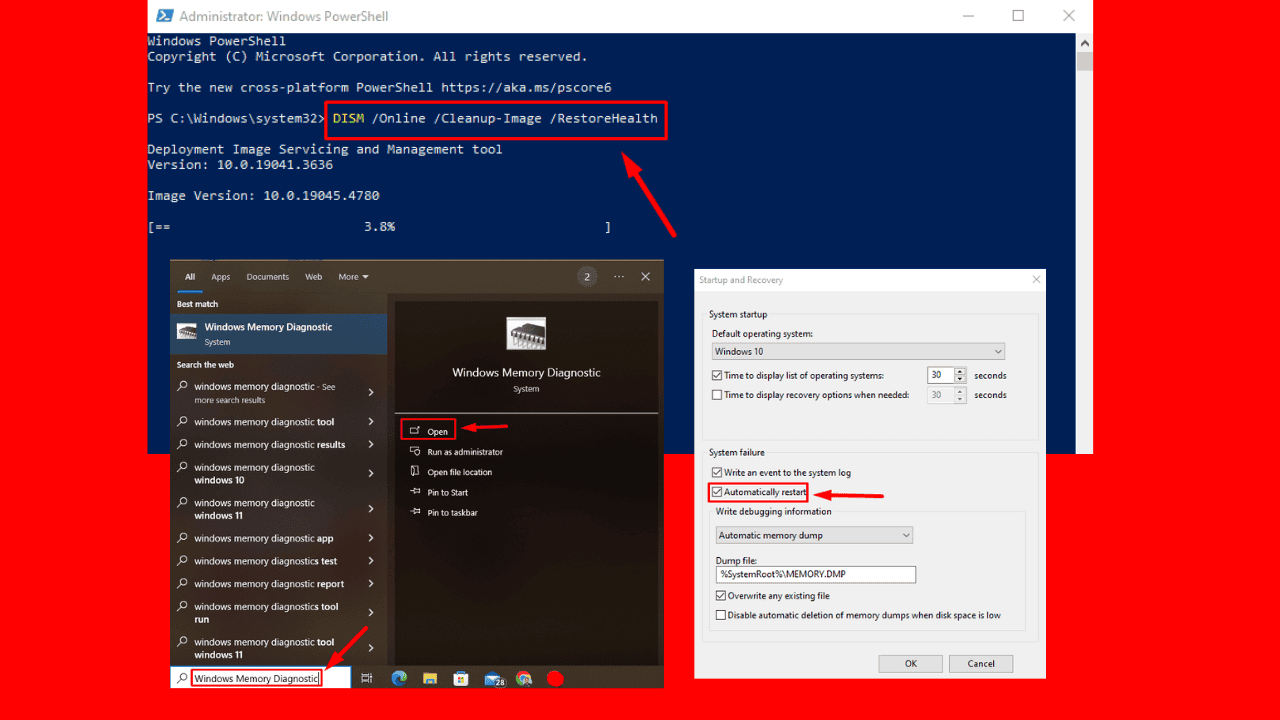Screen dimensions: 1280x720
Task: Open File Explorer from the taskbar
Action: pyautogui.click(x=429, y=678)
